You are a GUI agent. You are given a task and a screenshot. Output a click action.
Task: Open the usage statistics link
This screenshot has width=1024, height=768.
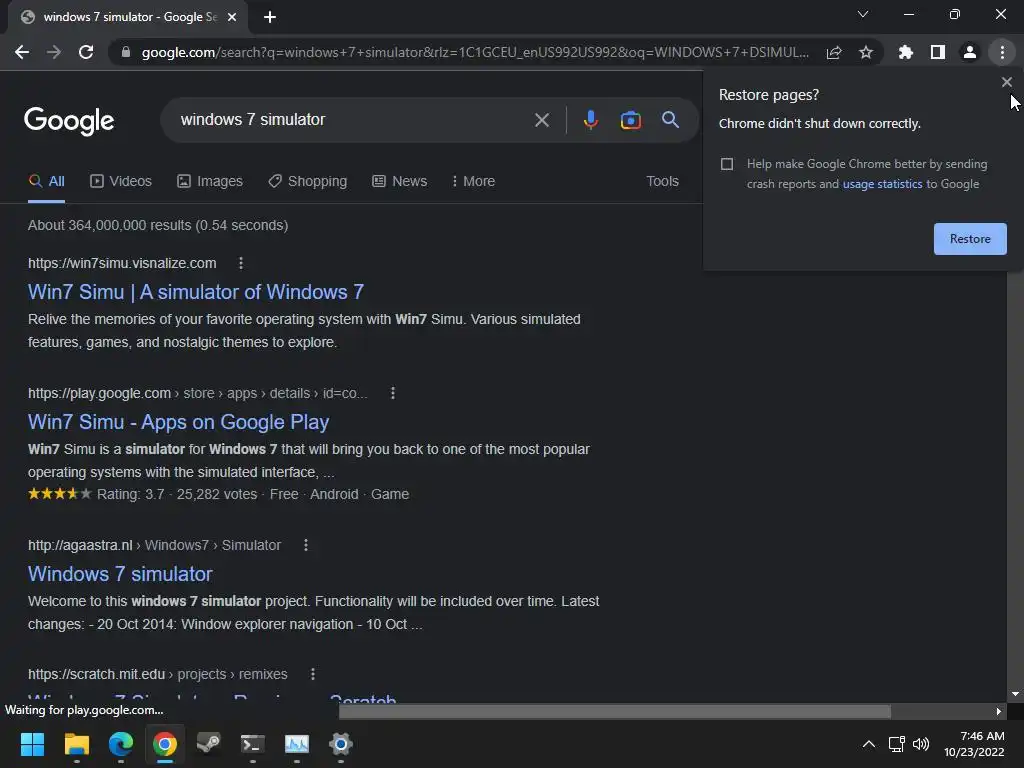coord(882,184)
